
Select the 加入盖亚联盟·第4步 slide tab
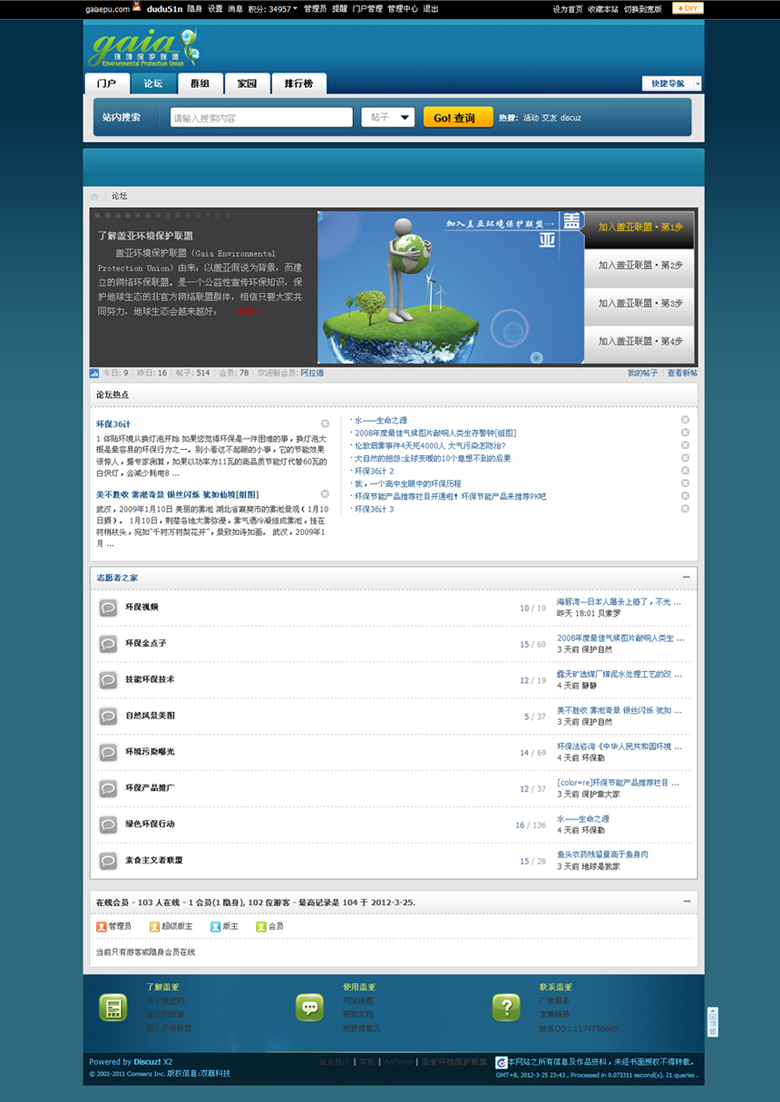(x=639, y=342)
